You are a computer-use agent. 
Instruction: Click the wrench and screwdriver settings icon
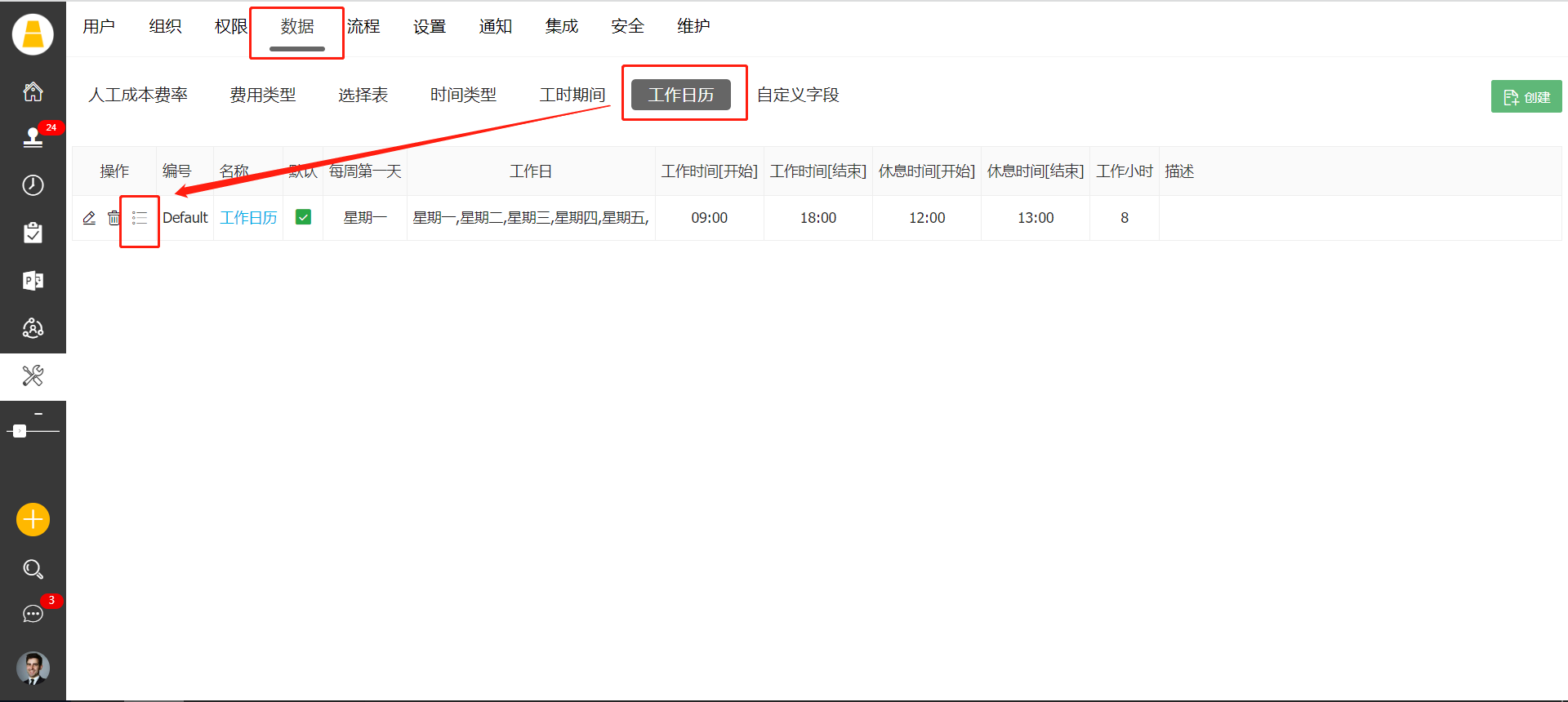[33, 376]
